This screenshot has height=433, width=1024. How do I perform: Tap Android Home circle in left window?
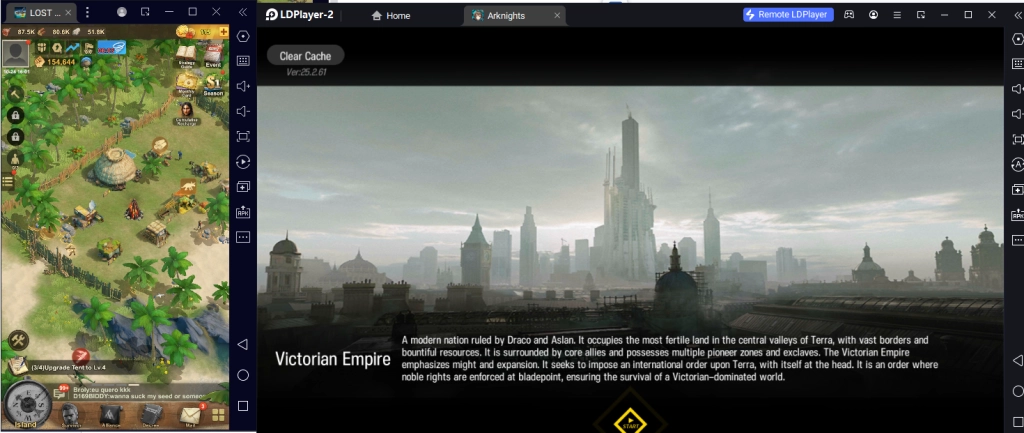click(243, 375)
